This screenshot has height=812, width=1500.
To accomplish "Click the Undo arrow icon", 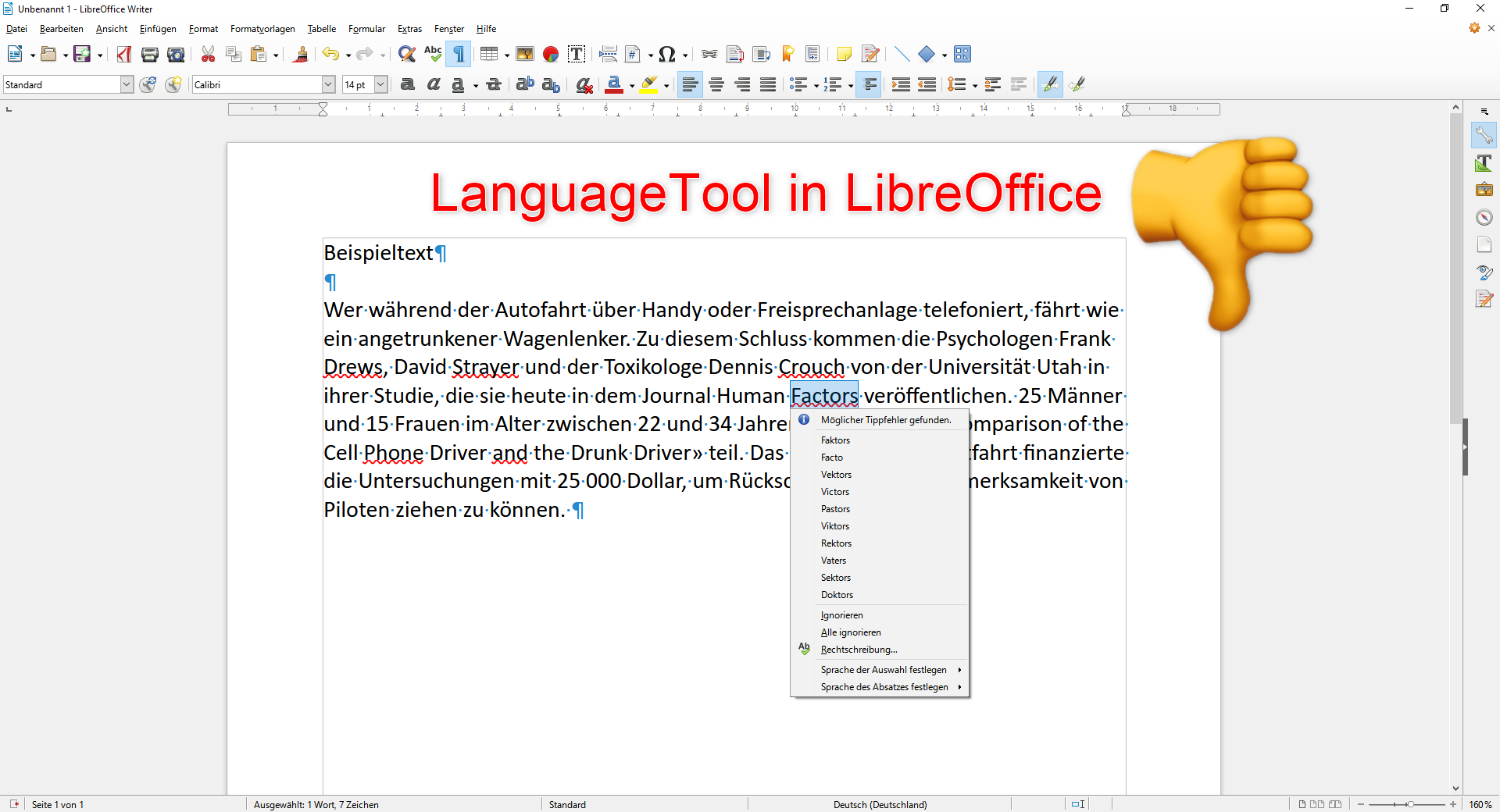I will [331, 54].
